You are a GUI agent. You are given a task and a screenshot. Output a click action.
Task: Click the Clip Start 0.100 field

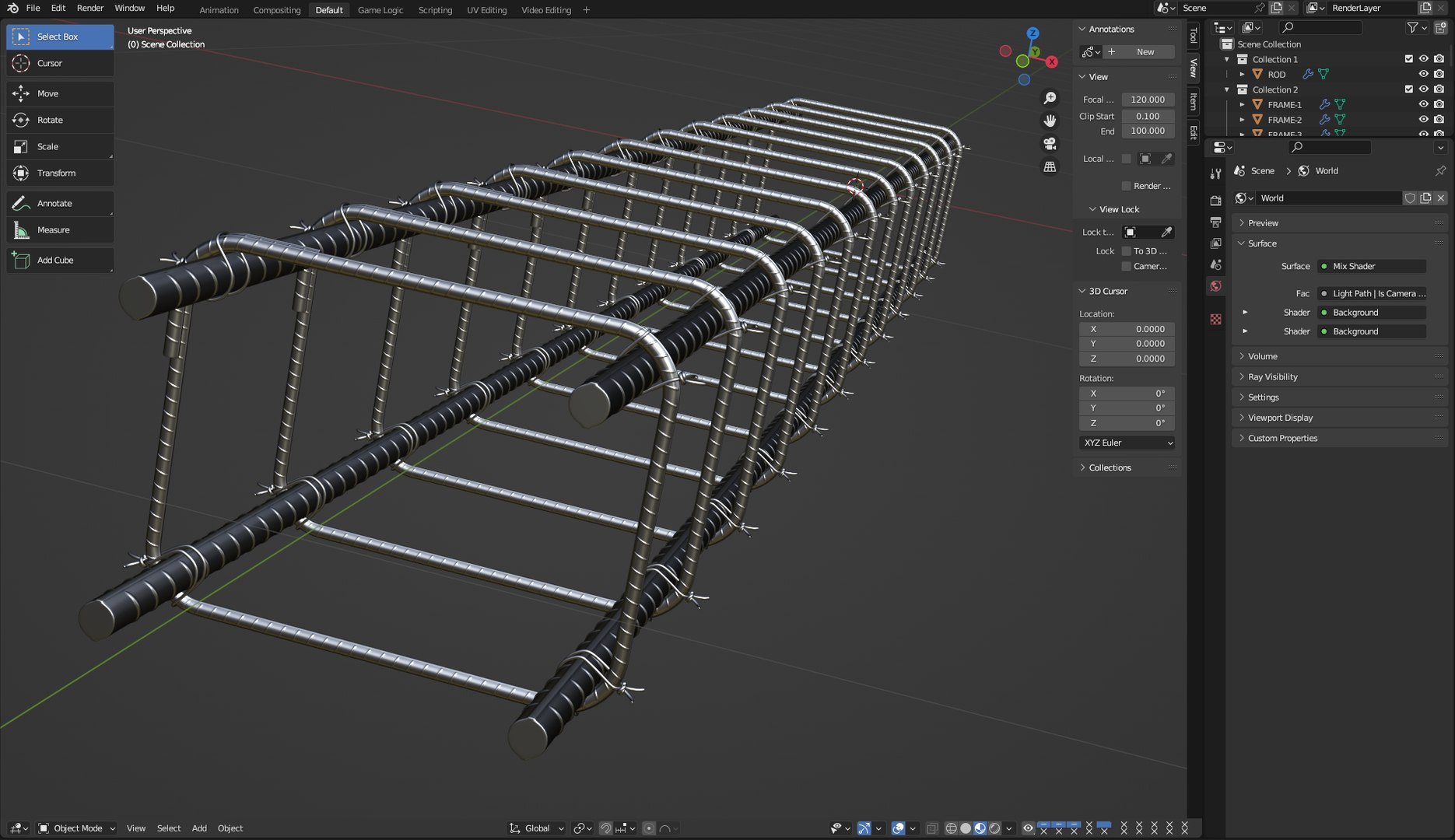1148,116
